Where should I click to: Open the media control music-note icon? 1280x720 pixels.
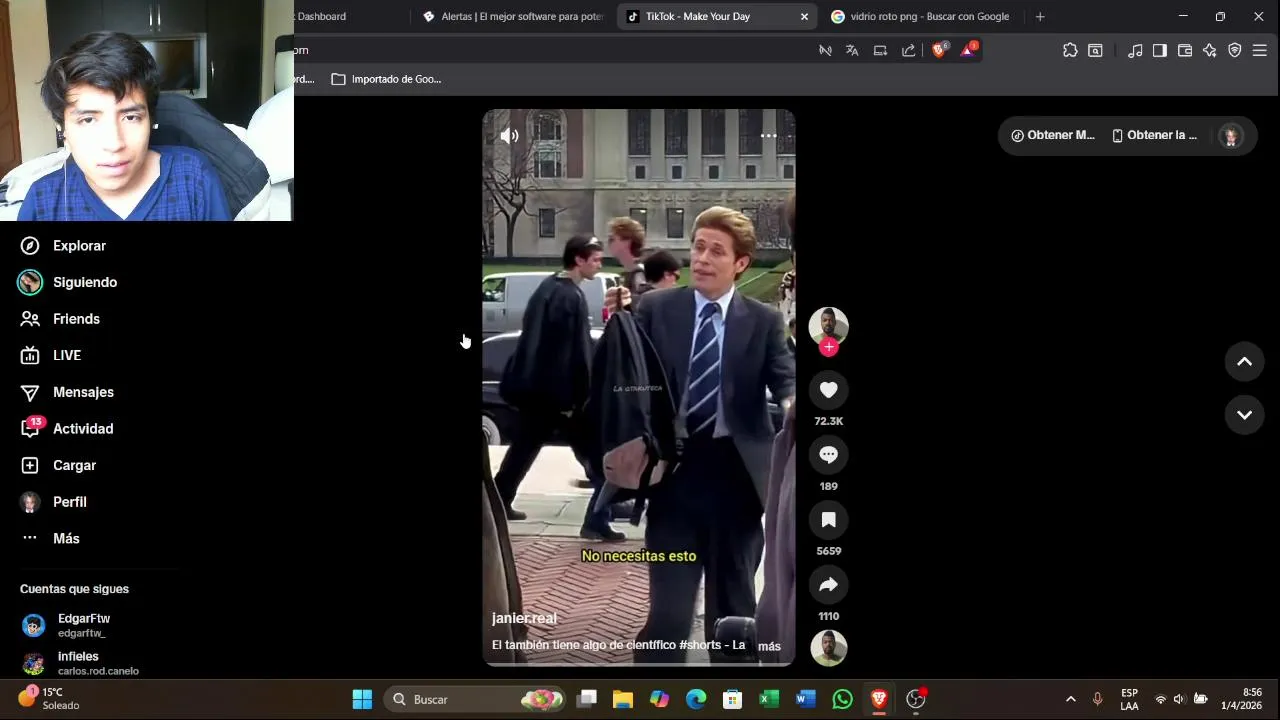click(x=1135, y=50)
